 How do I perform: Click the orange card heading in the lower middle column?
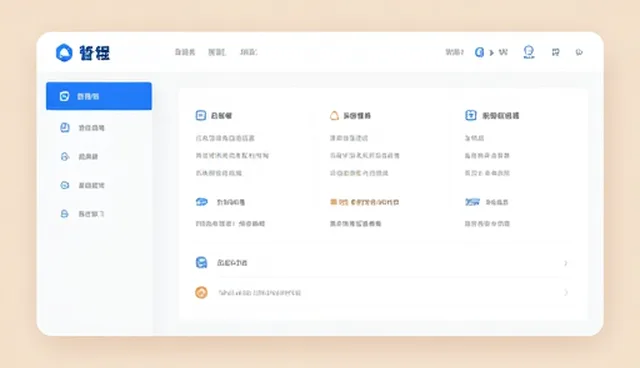[x=364, y=202]
